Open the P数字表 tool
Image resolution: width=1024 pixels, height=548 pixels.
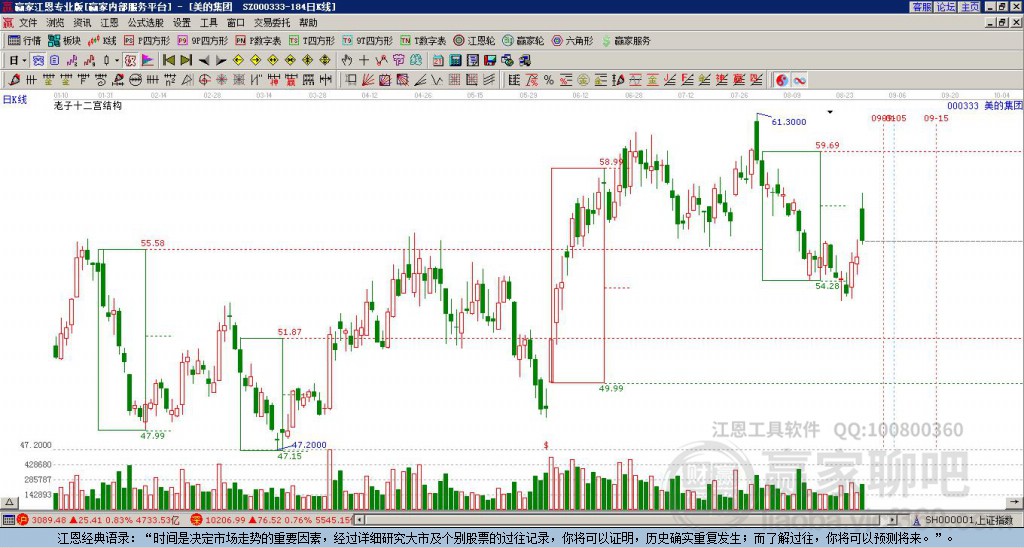coord(258,40)
